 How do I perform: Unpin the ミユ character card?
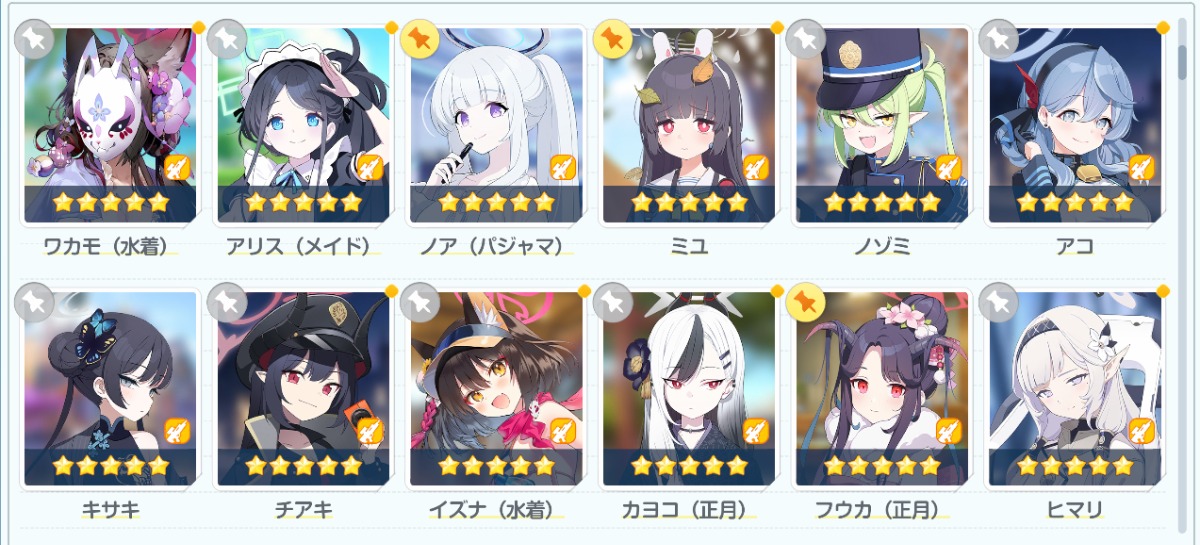point(612,38)
